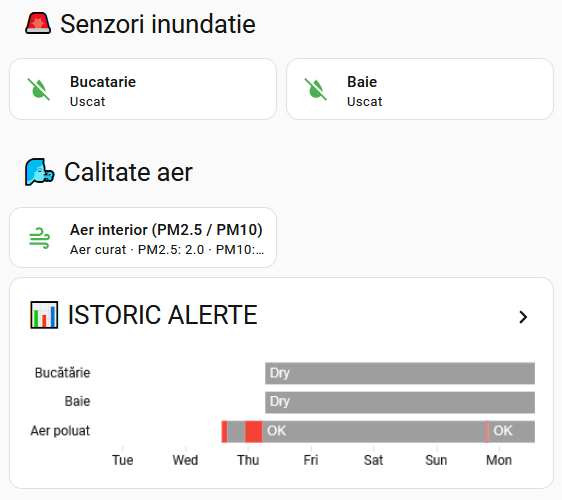The image size is (562, 500).
Task: Click the Wed axis label
Action: (x=185, y=460)
